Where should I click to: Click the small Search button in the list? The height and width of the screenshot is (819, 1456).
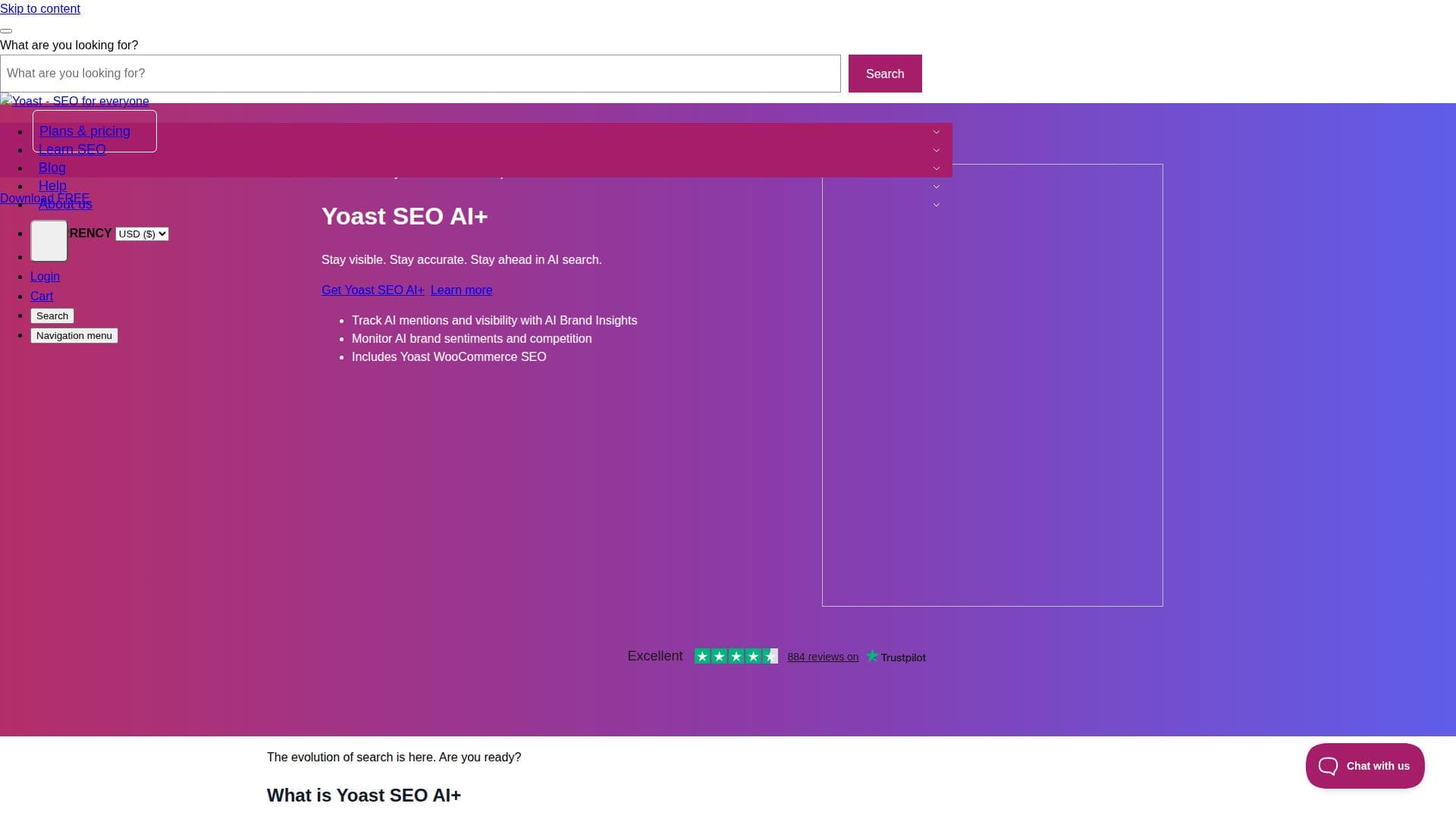[x=52, y=316]
